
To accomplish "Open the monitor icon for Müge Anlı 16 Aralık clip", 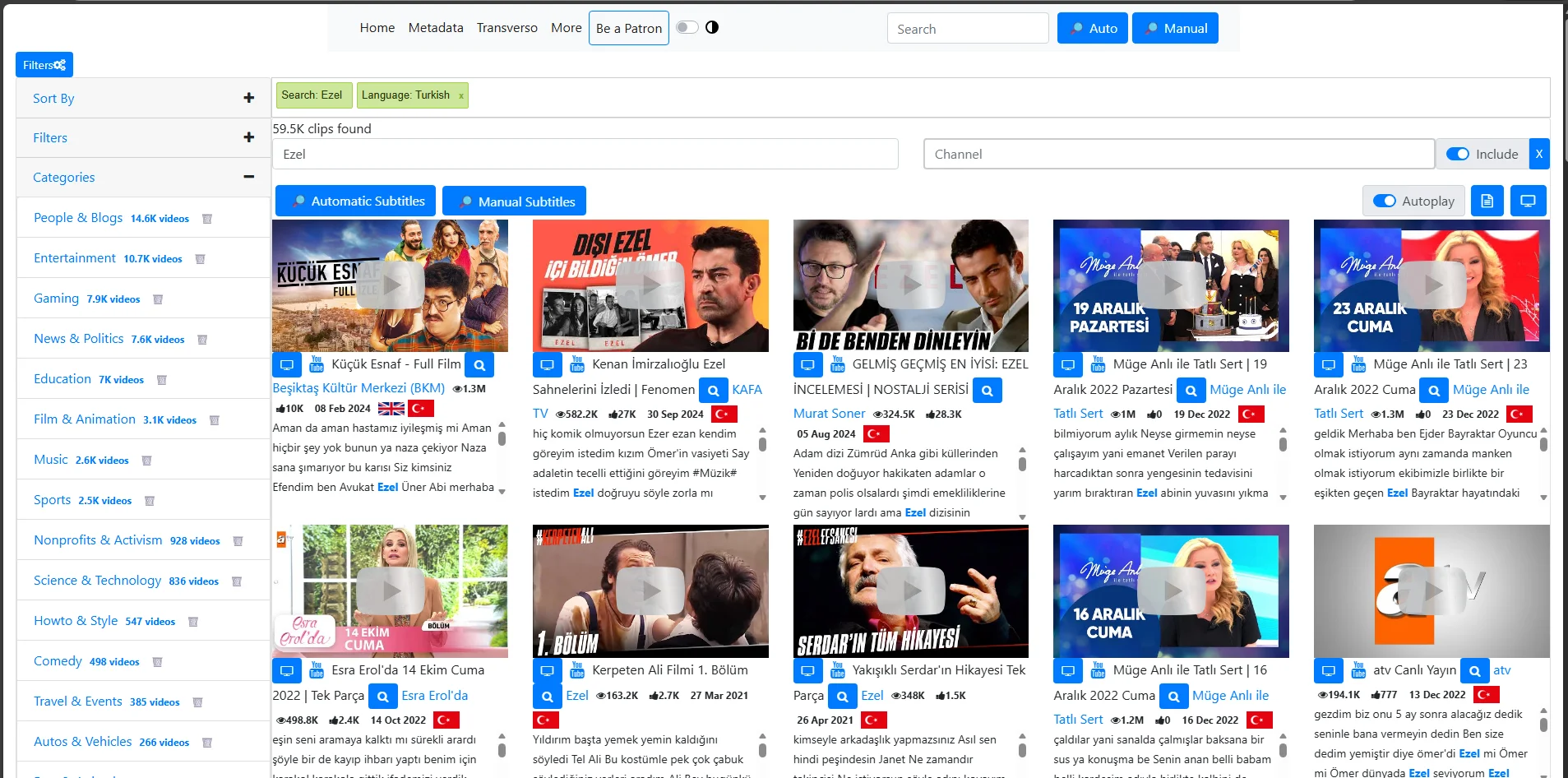I will [x=1068, y=670].
